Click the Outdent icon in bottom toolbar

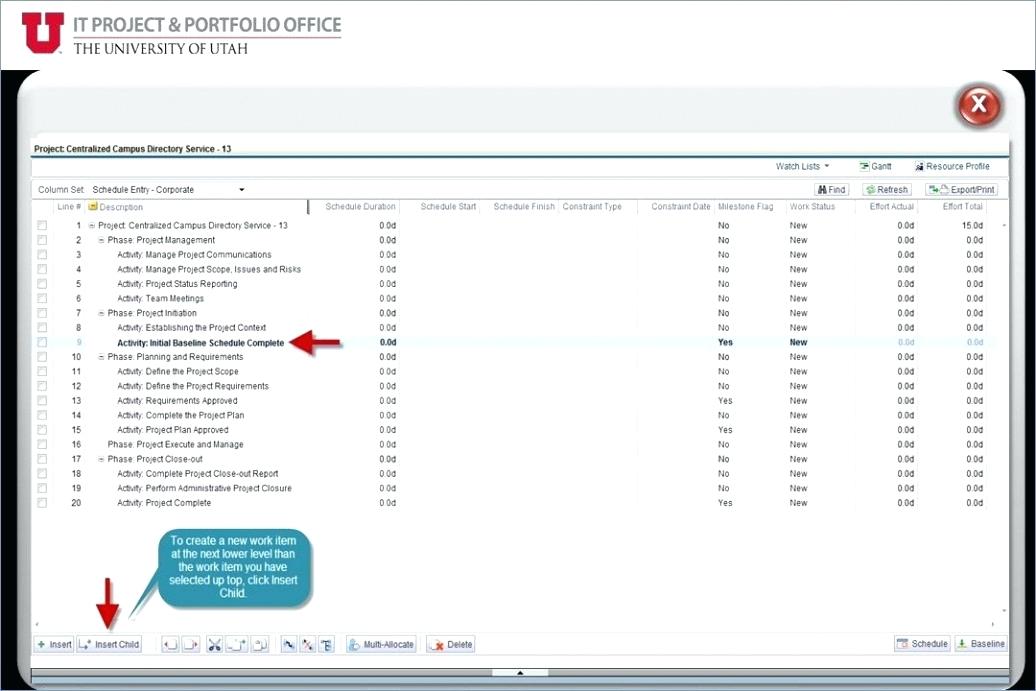pos(169,645)
